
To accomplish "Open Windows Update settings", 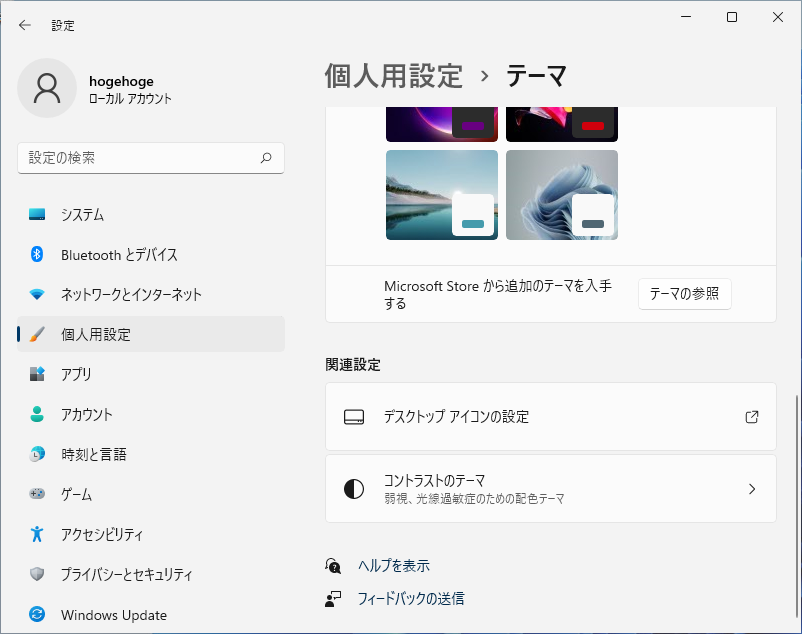I will [x=151, y=614].
